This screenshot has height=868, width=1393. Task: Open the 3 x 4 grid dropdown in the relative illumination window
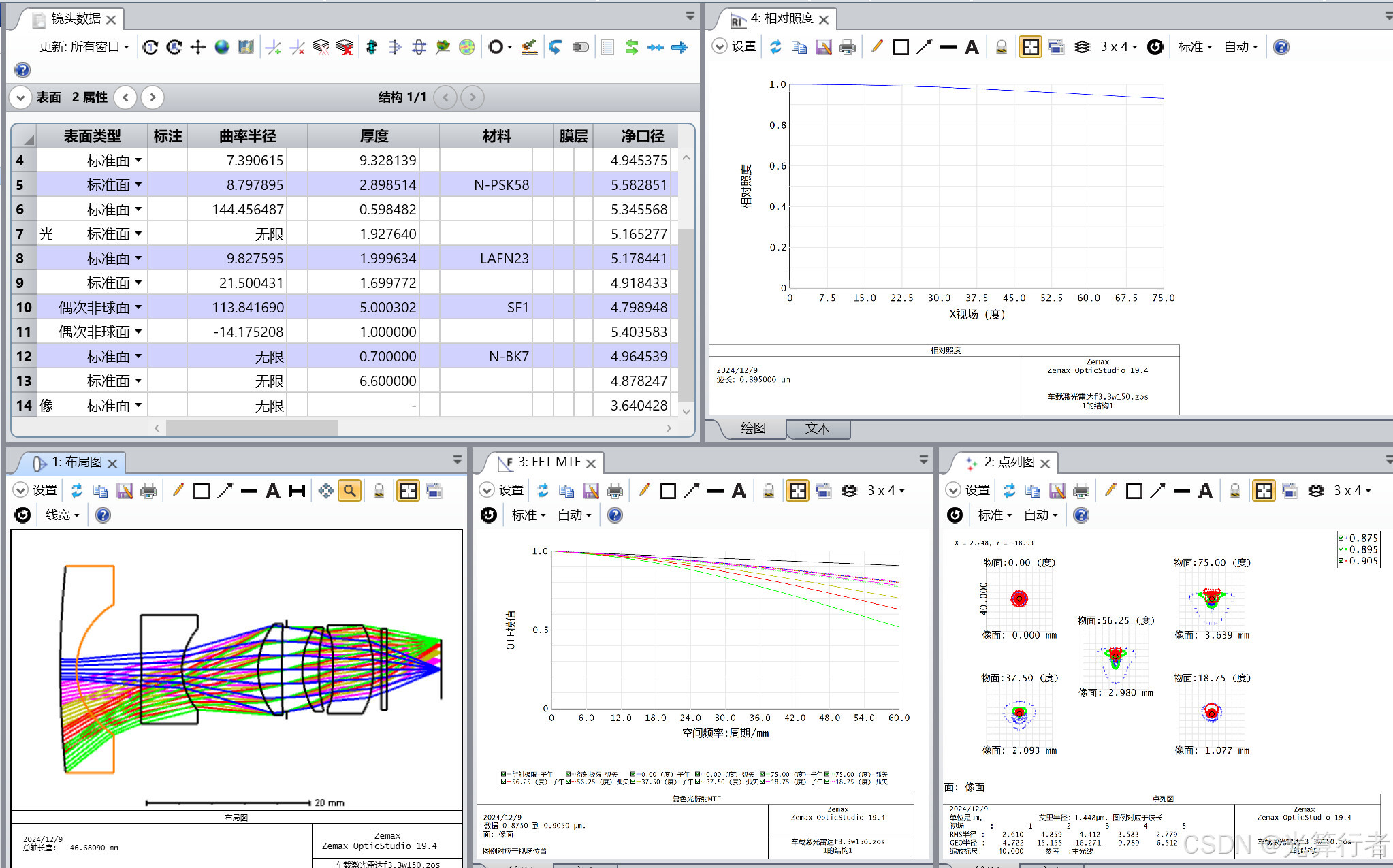click(1119, 47)
